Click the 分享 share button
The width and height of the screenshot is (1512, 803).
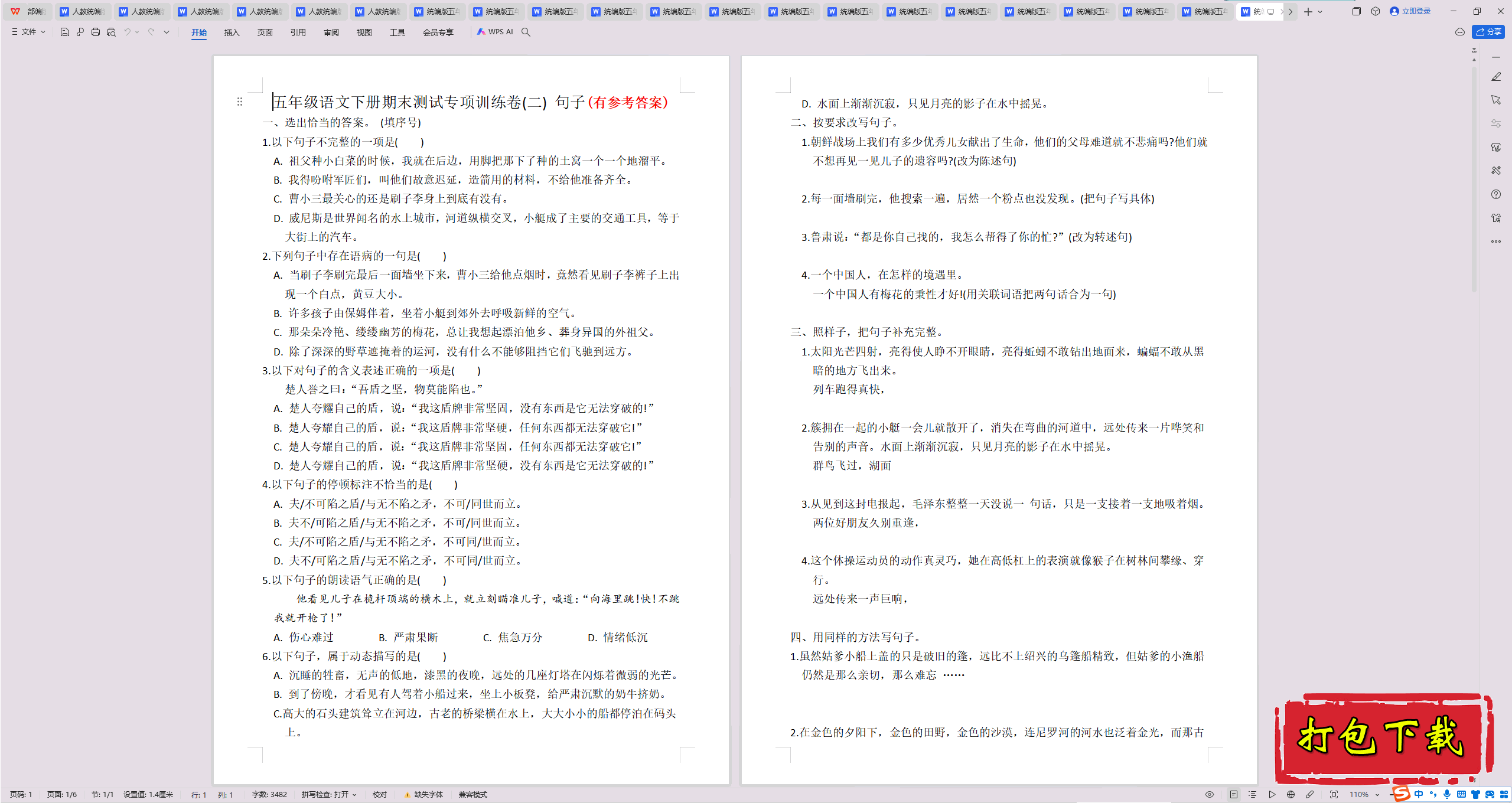coord(1488,32)
